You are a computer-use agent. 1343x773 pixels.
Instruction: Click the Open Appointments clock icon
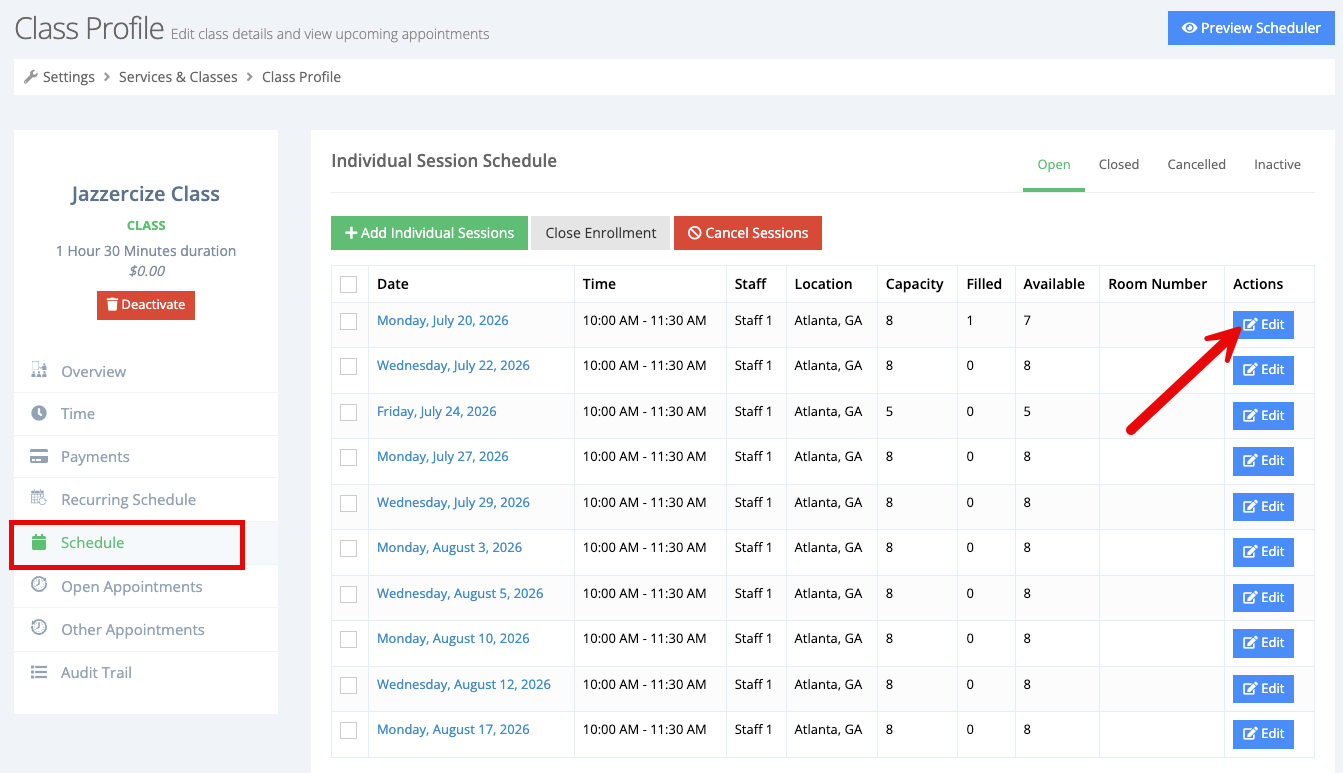coord(39,585)
